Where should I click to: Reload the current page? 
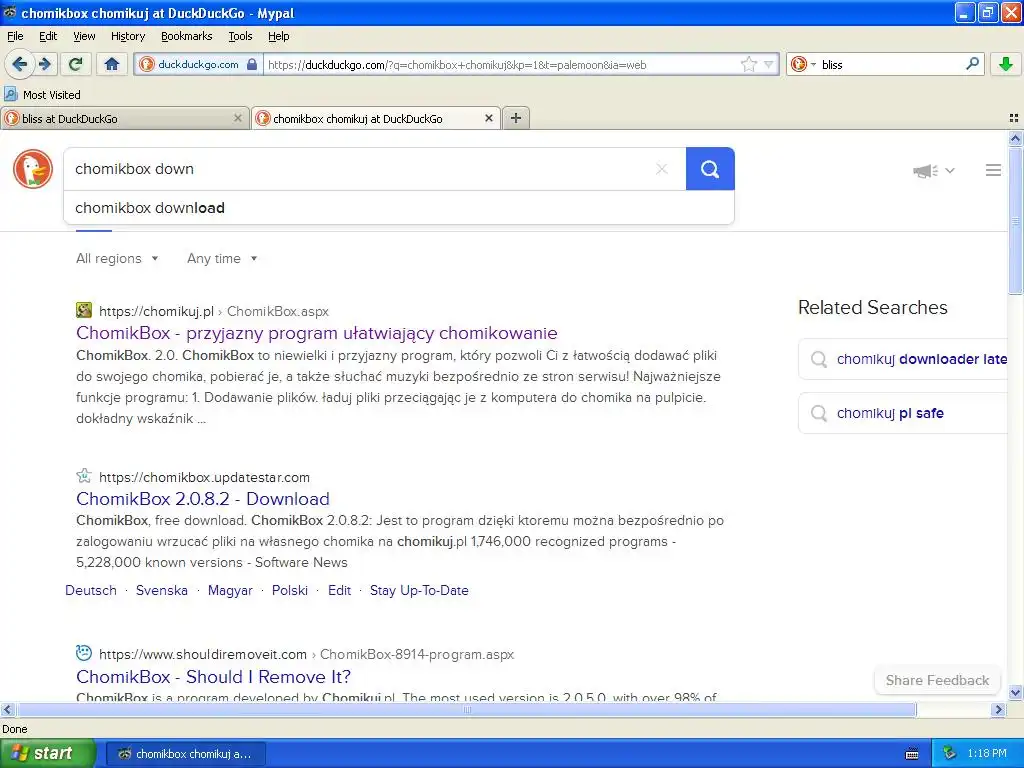[76, 64]
